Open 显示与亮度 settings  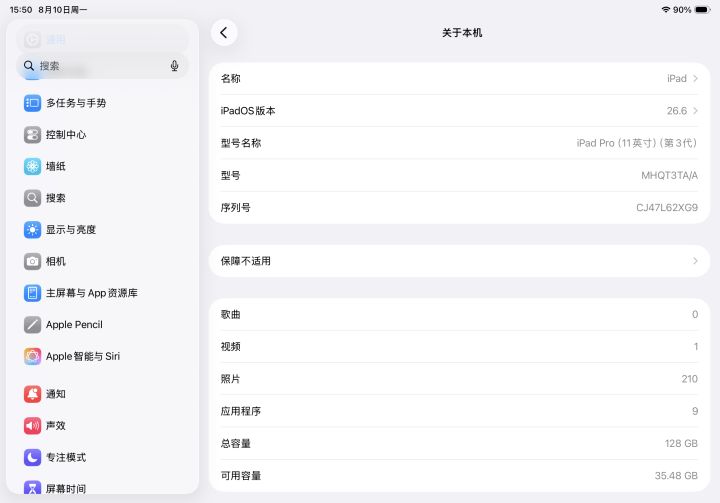[x=102, y=230]
